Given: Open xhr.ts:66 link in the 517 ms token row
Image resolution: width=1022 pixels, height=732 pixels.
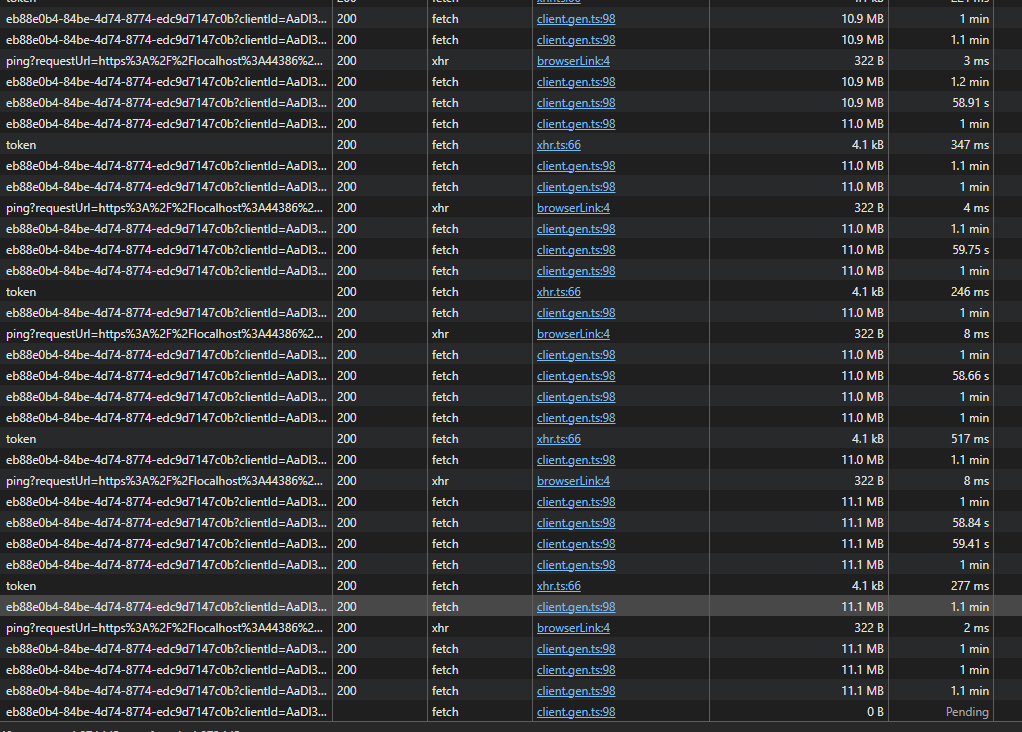Looking at the screenshot, I should [x=558, y=439].
